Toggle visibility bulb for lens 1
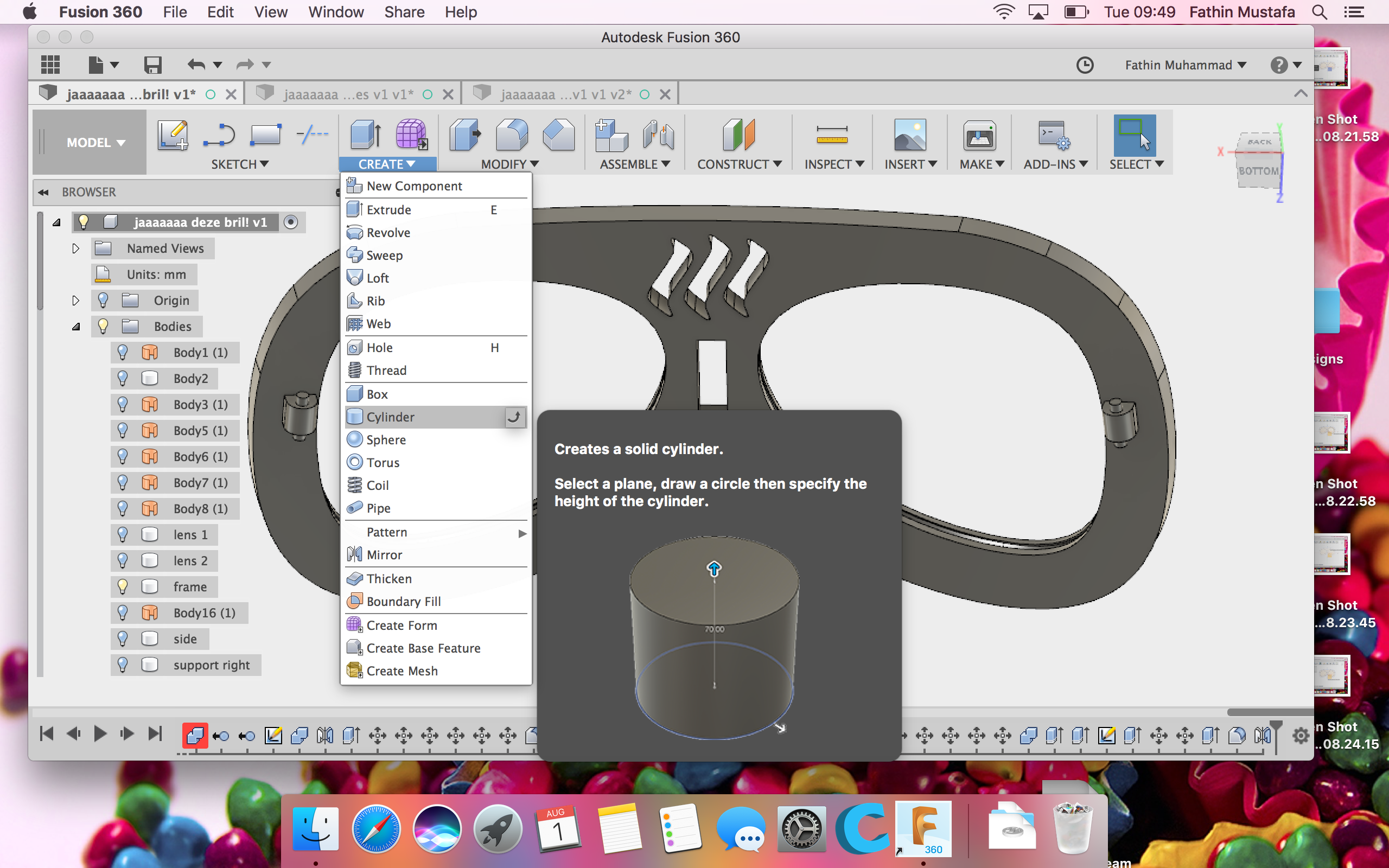The image size is (1389, 868). point(122,534)
